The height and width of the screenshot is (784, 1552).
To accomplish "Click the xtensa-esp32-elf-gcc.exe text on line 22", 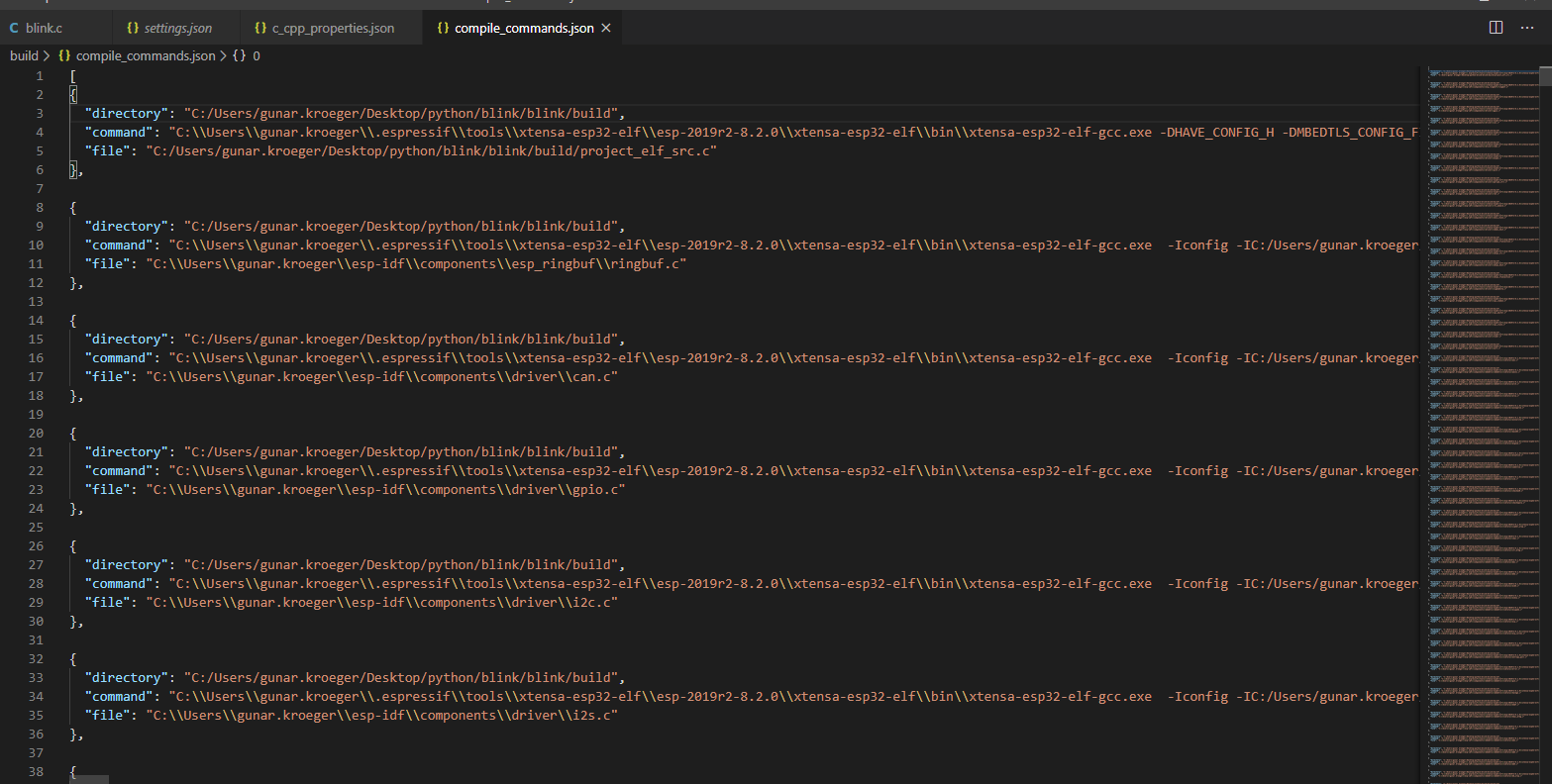I will pyautogui.click(x=1060, y=471).
